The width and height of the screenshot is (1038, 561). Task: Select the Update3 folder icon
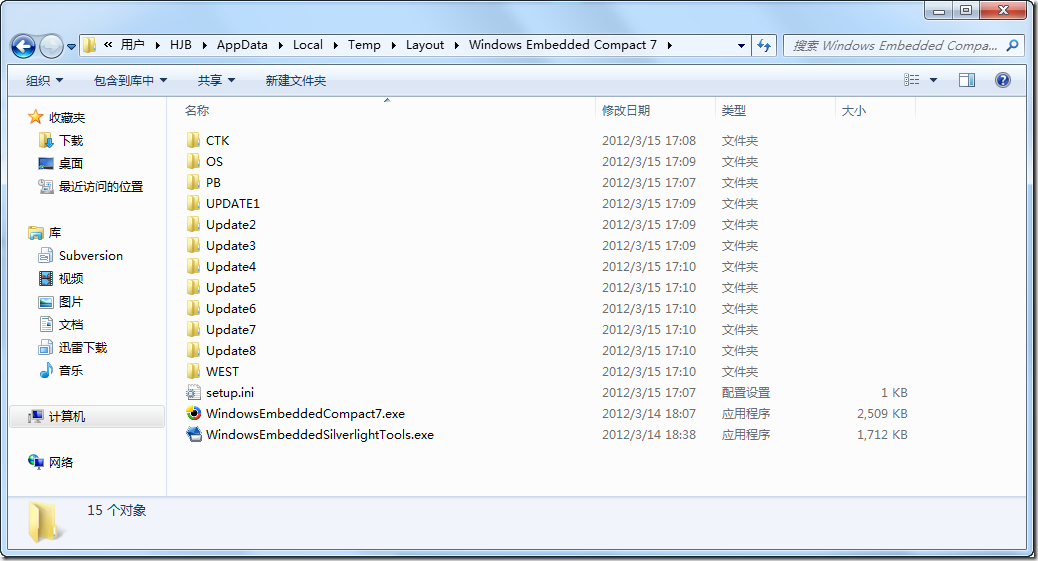(193, 246)
